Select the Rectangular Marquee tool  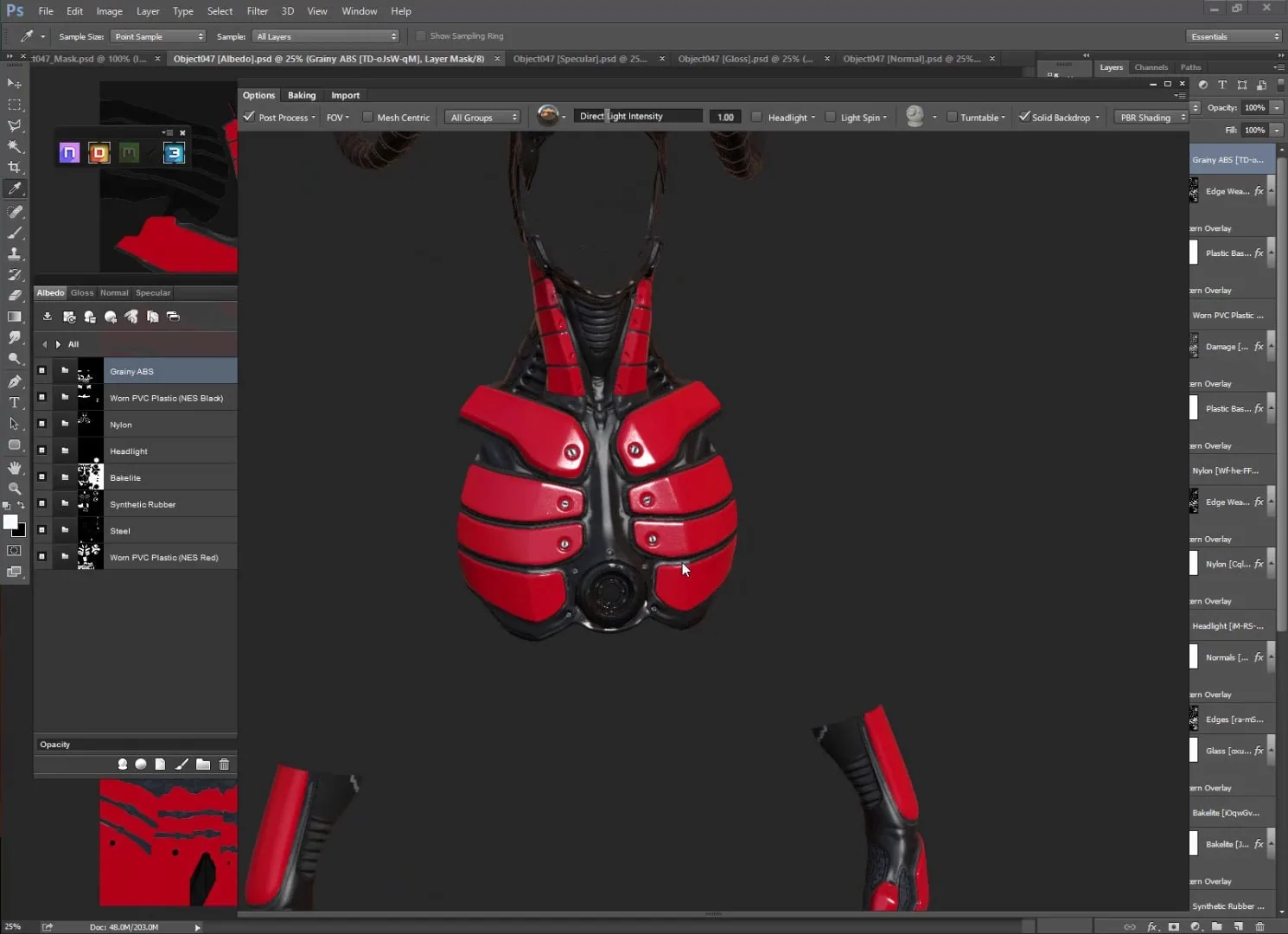tap(15, 105)
